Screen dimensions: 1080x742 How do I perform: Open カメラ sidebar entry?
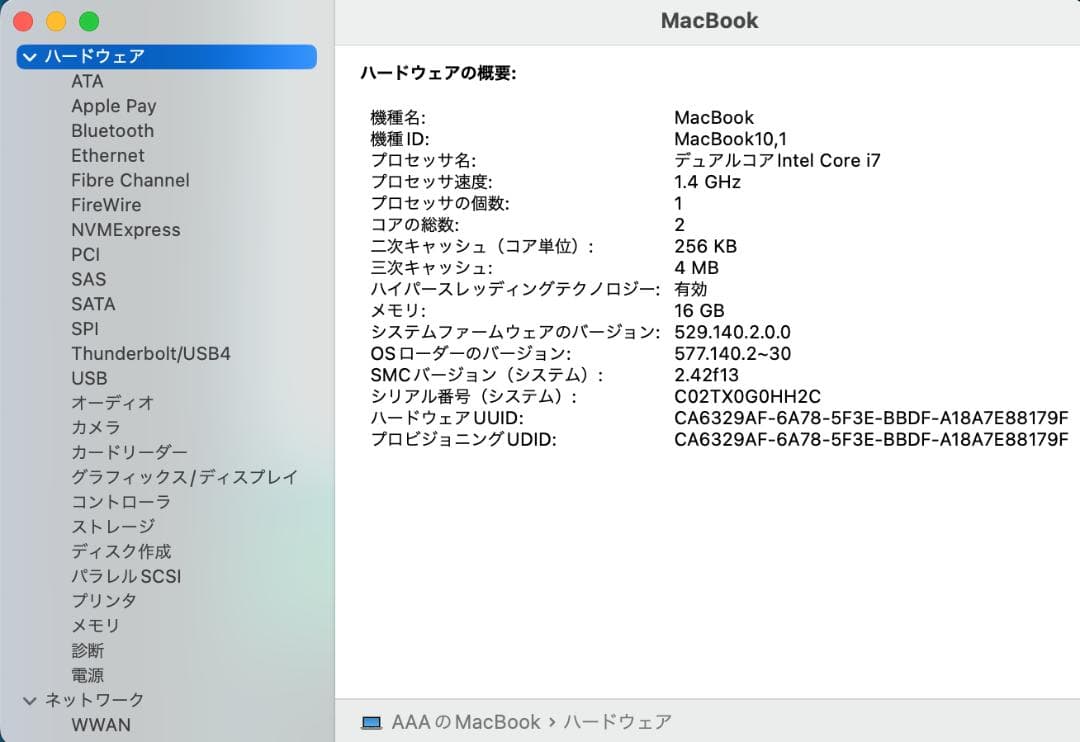click(x=96, y=428)
